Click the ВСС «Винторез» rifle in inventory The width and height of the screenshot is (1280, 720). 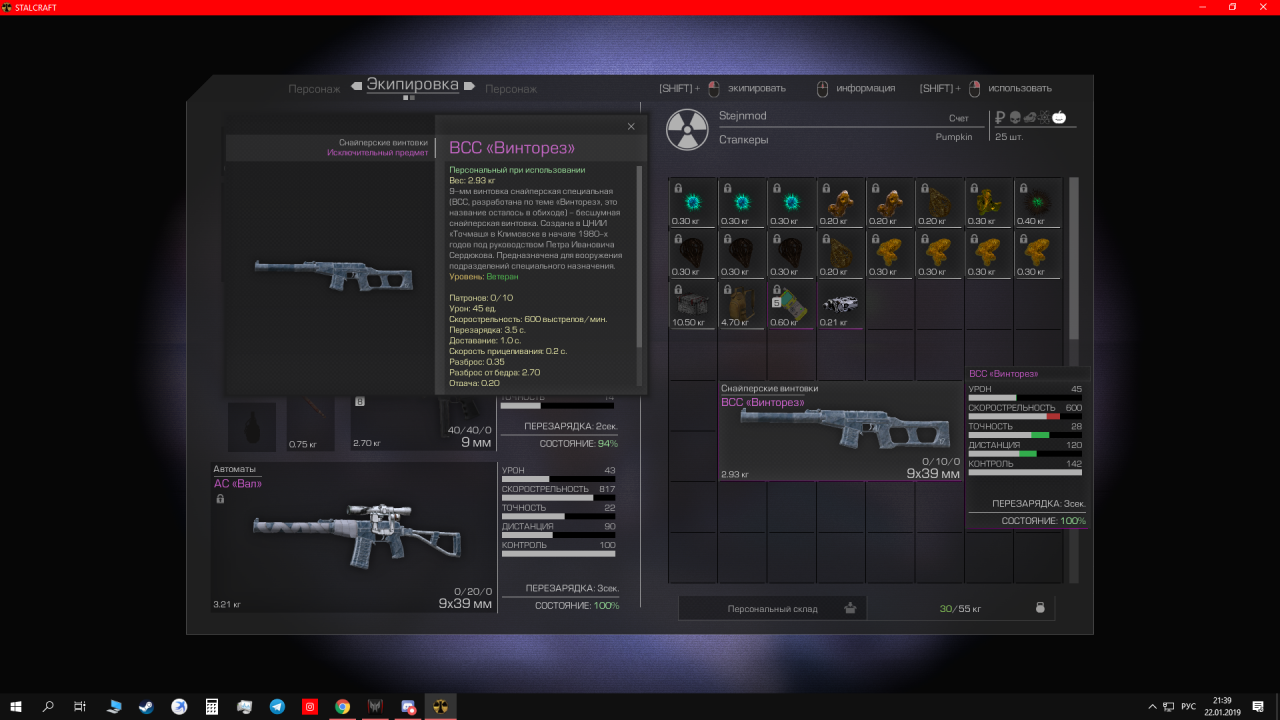(x=840, y=431)
